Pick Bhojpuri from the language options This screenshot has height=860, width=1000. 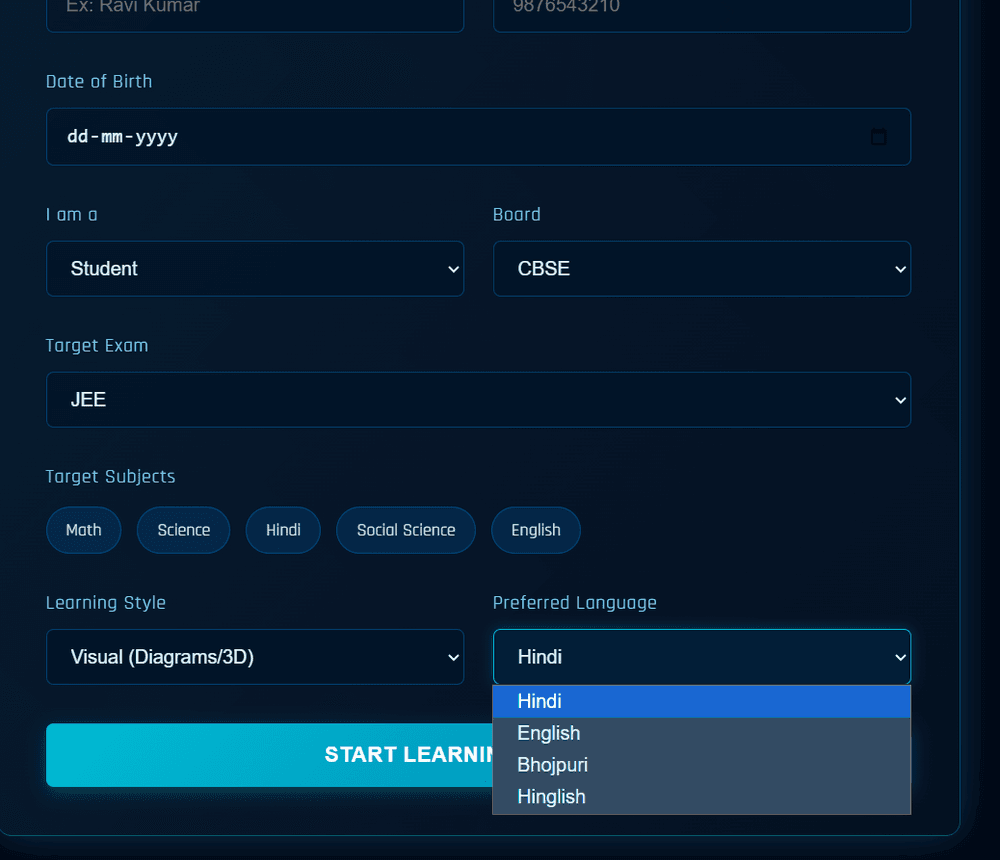point(701,765)
